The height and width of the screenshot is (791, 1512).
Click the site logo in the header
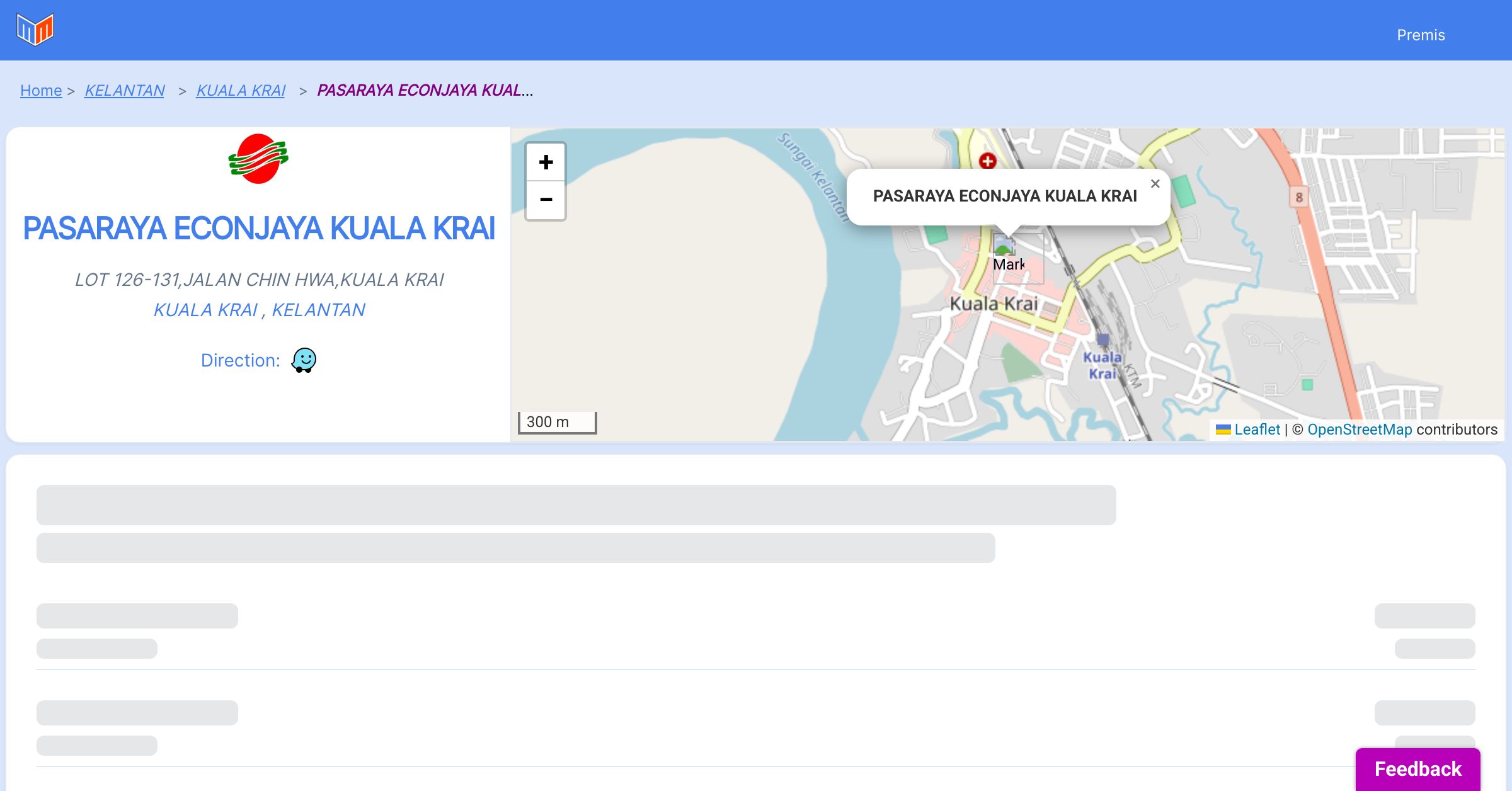[35, 30]
